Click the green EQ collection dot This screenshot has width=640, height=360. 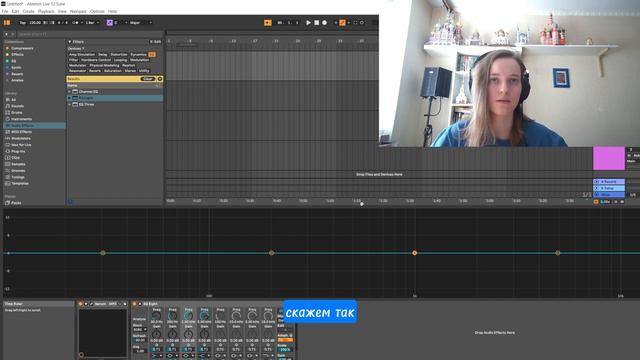[7, 61]
